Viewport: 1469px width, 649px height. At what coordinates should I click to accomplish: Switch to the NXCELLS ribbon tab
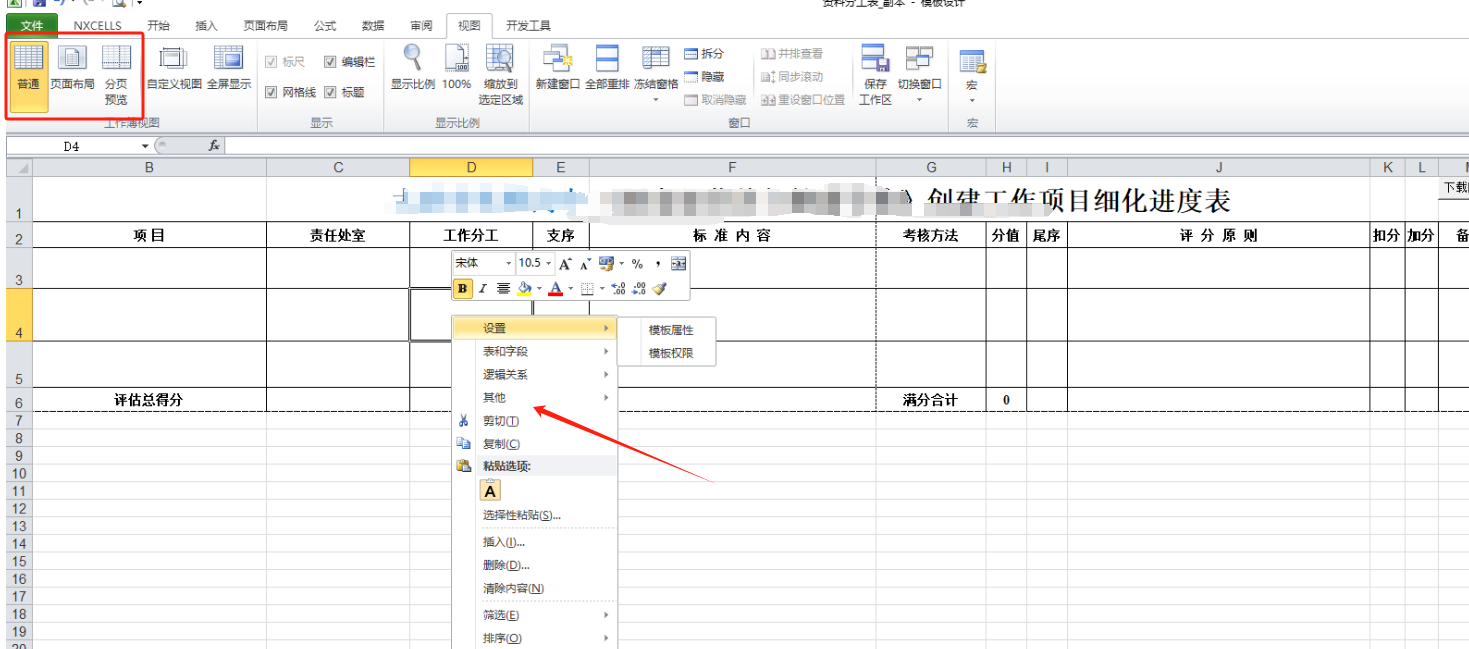tap(97, 25)
